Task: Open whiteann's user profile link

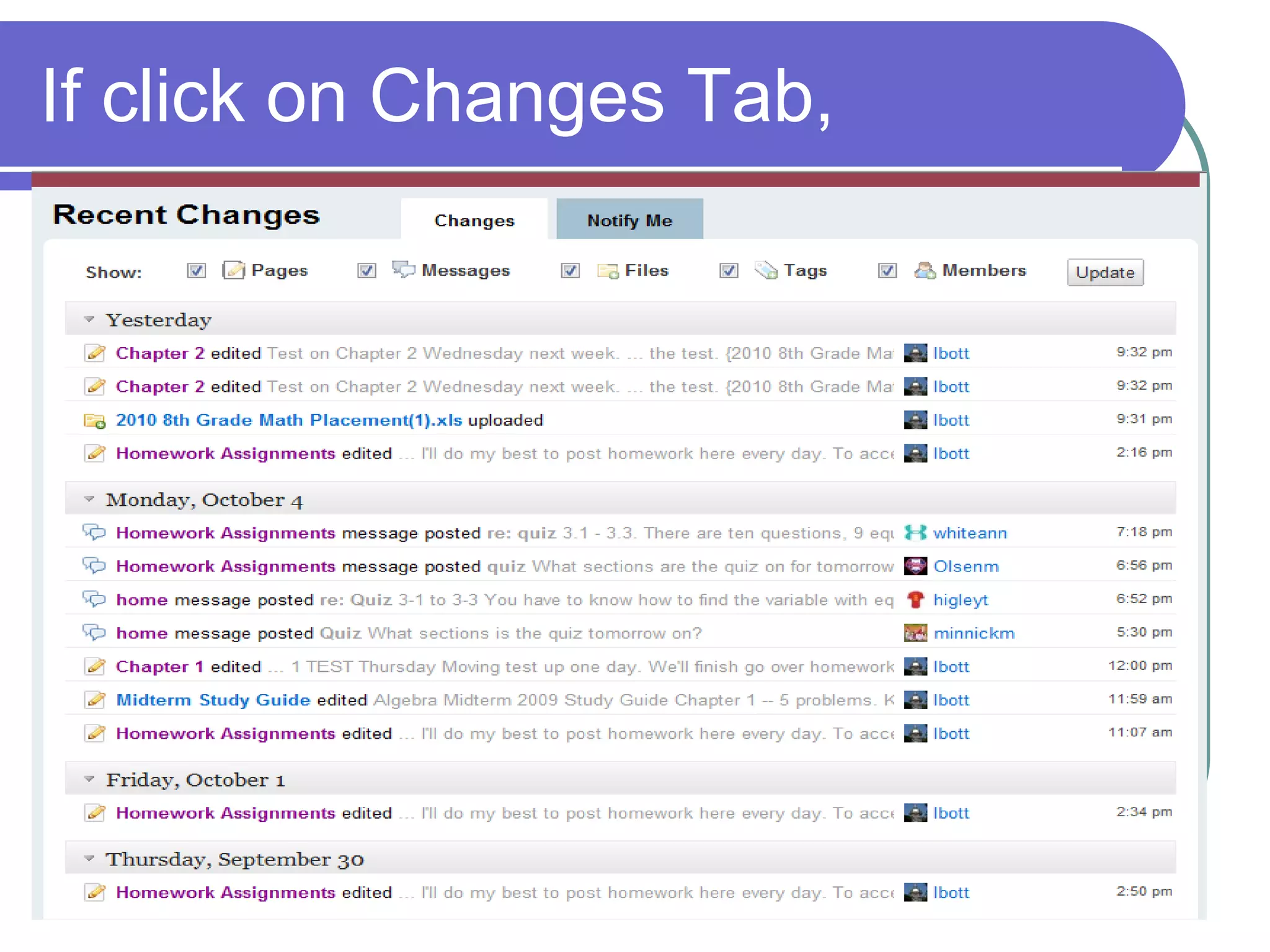Action: coord(970,533)
